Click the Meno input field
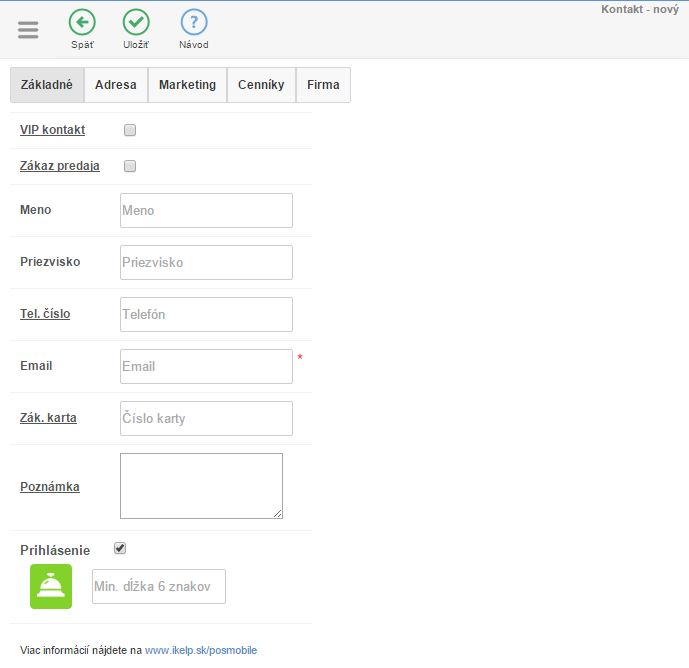The width and height of the screenshot is (689, 668). [x=206, y=211]
